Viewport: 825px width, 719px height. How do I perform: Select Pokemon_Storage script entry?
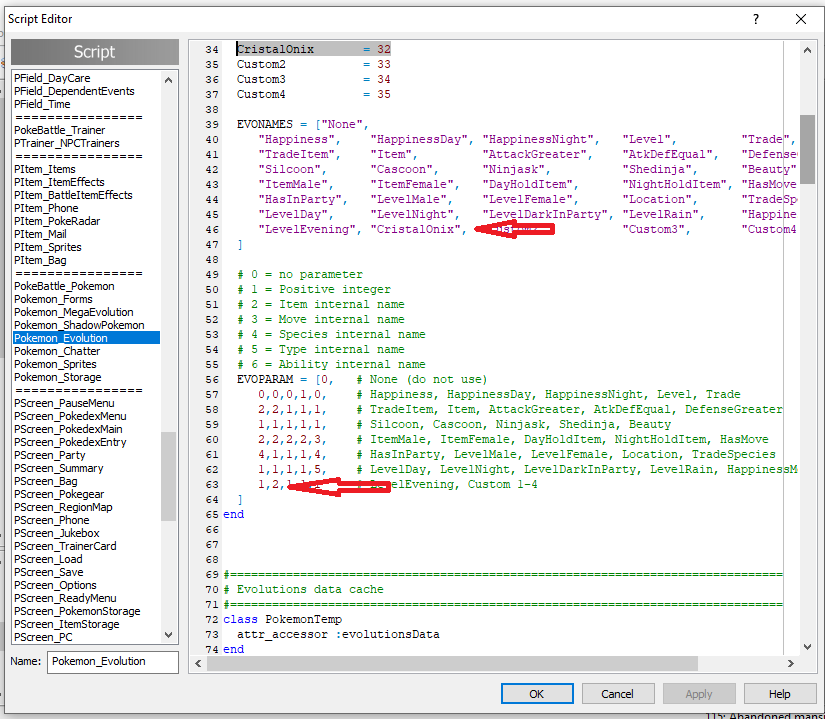[x=57, y=377]
